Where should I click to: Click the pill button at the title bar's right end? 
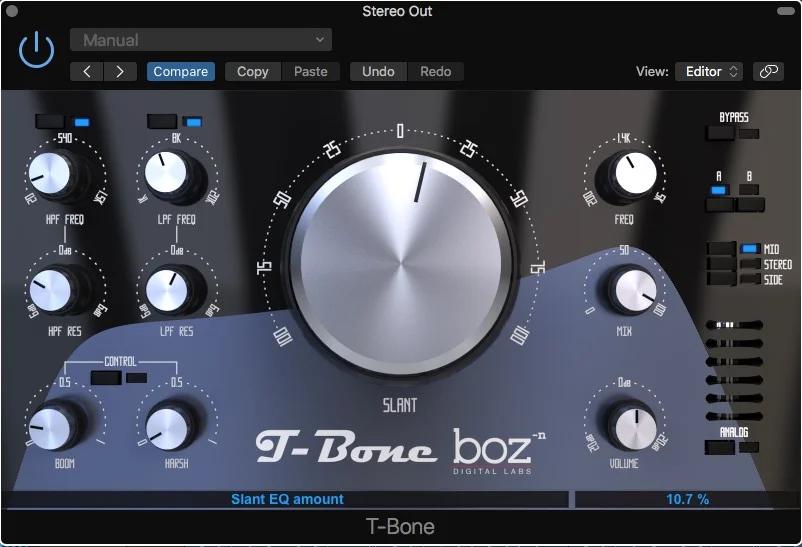785,11
